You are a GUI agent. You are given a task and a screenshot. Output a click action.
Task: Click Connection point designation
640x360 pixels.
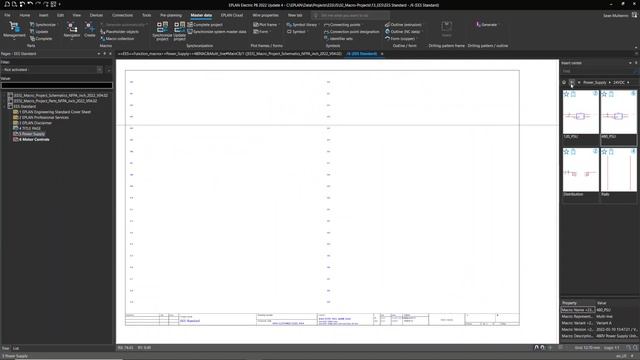click(351, 31)
